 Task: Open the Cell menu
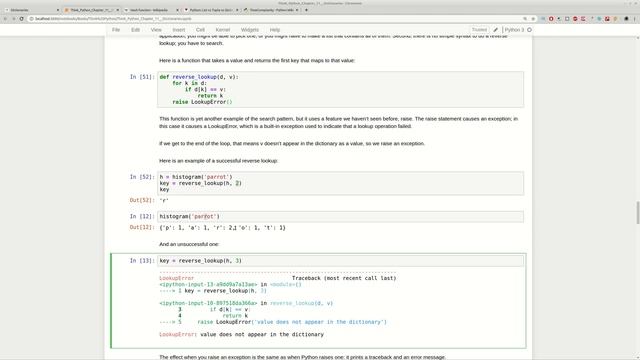pos(200,30)
